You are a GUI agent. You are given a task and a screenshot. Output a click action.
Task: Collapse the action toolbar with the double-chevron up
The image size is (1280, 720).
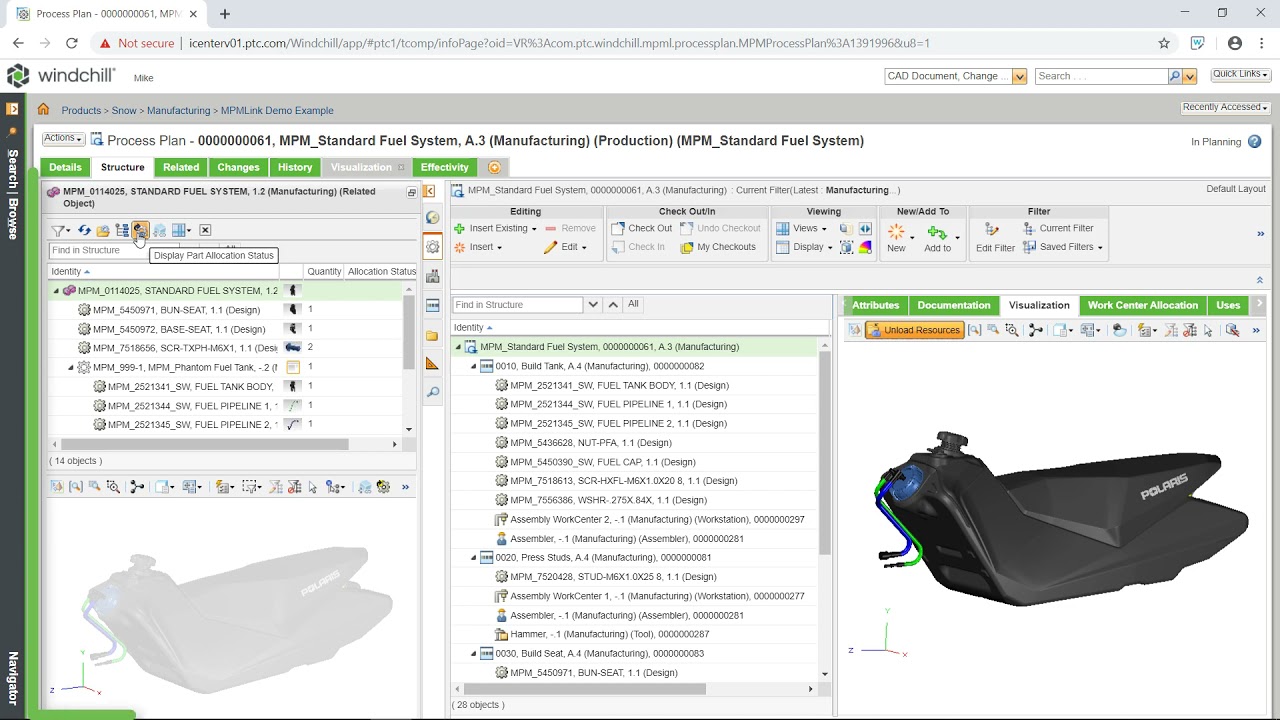click(1259, 280)
